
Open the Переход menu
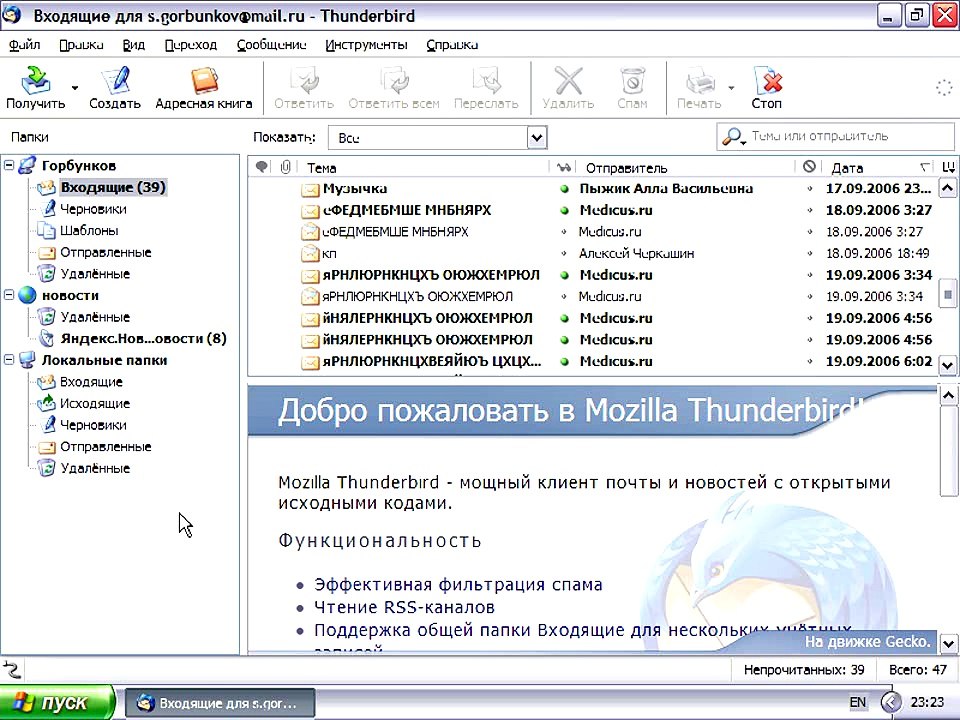[190, 45]
